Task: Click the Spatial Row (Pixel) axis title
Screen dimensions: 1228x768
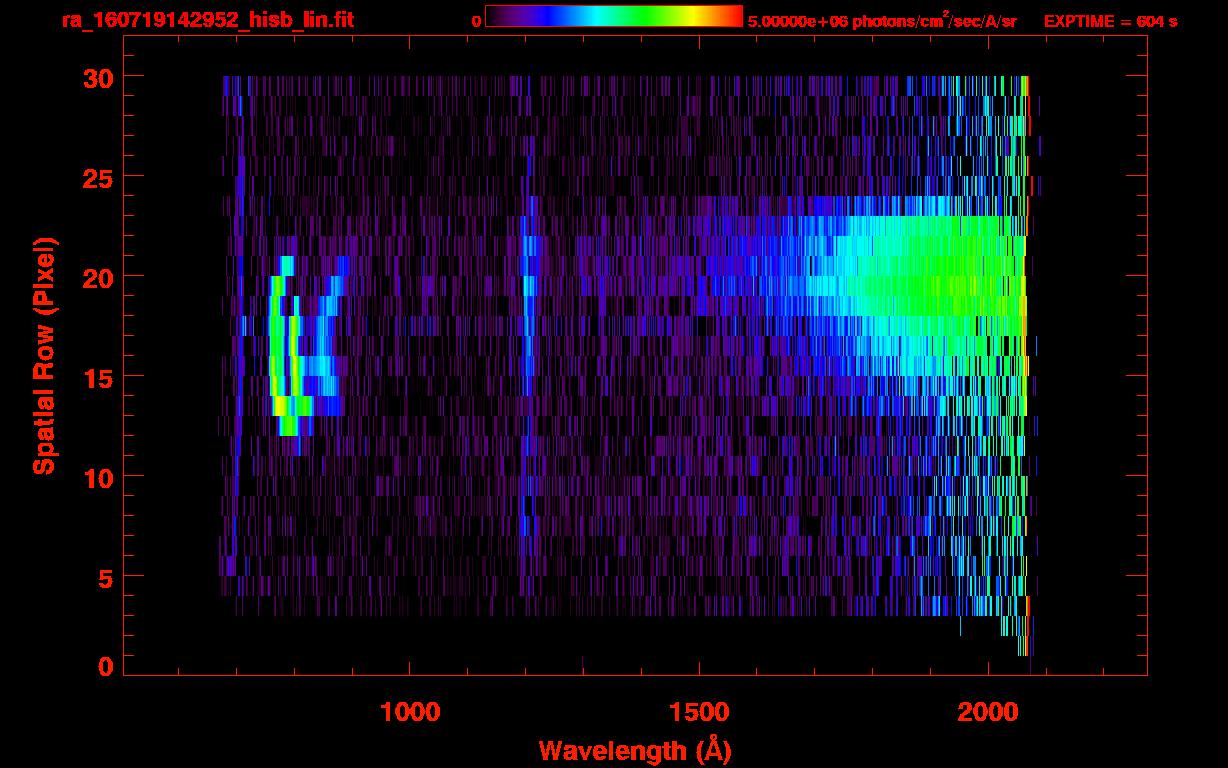Action: tap(44, 355)
